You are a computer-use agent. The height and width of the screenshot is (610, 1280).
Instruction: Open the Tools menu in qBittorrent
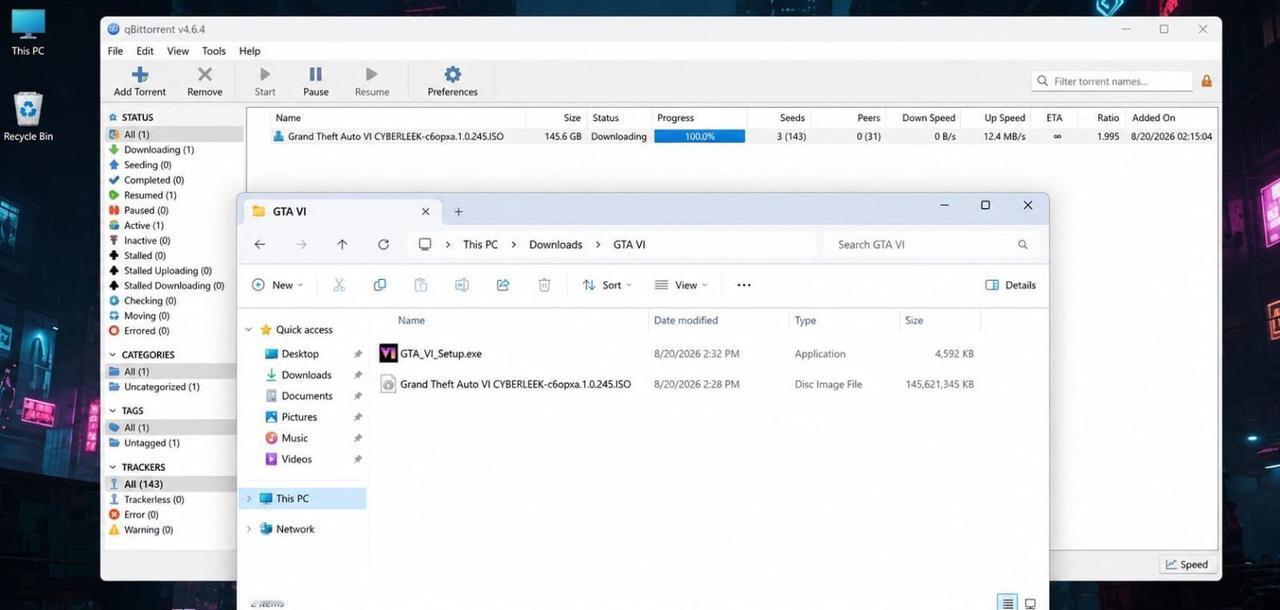(214, 51)
